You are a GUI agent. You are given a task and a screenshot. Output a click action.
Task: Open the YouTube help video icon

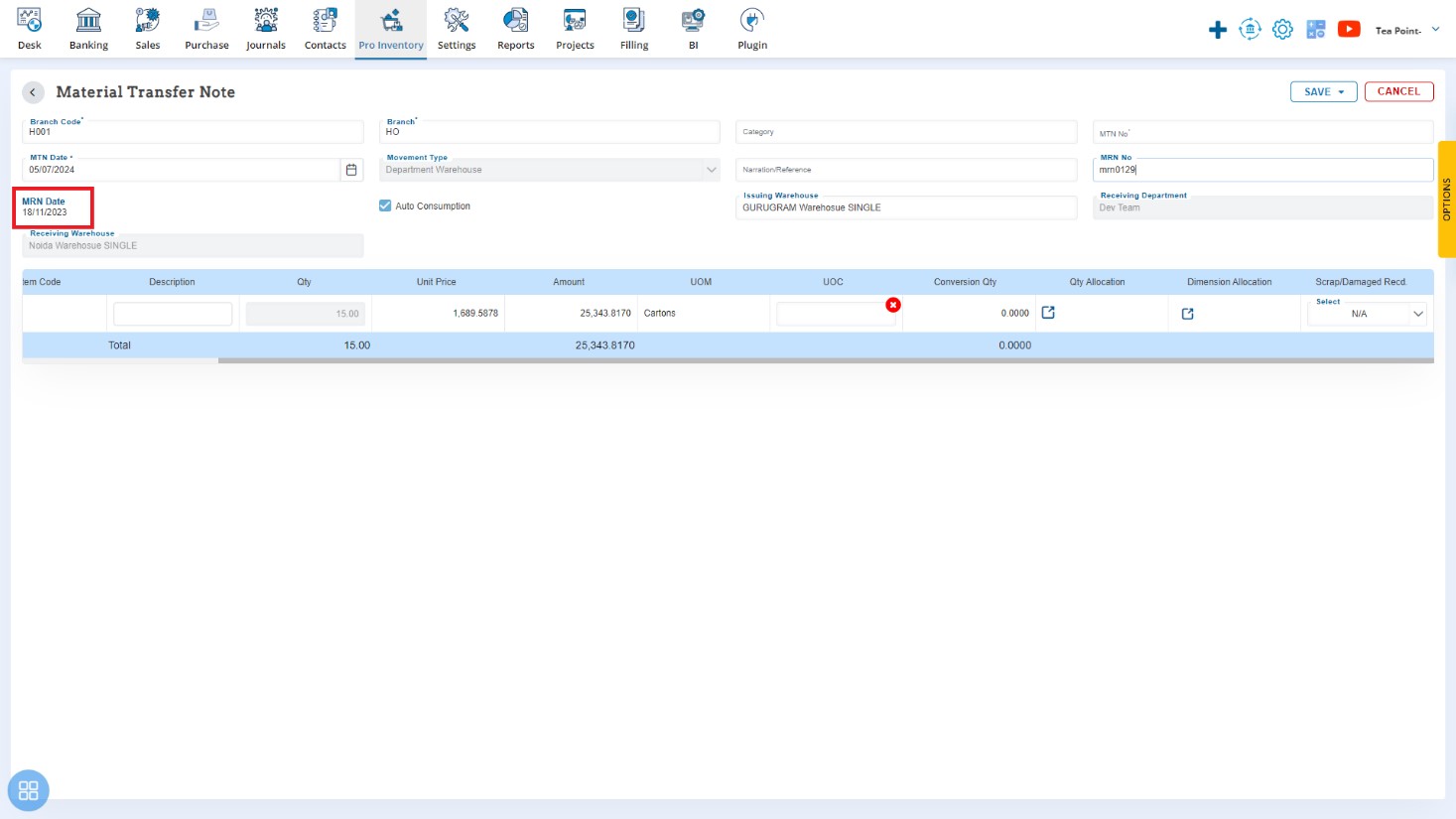1349,29
